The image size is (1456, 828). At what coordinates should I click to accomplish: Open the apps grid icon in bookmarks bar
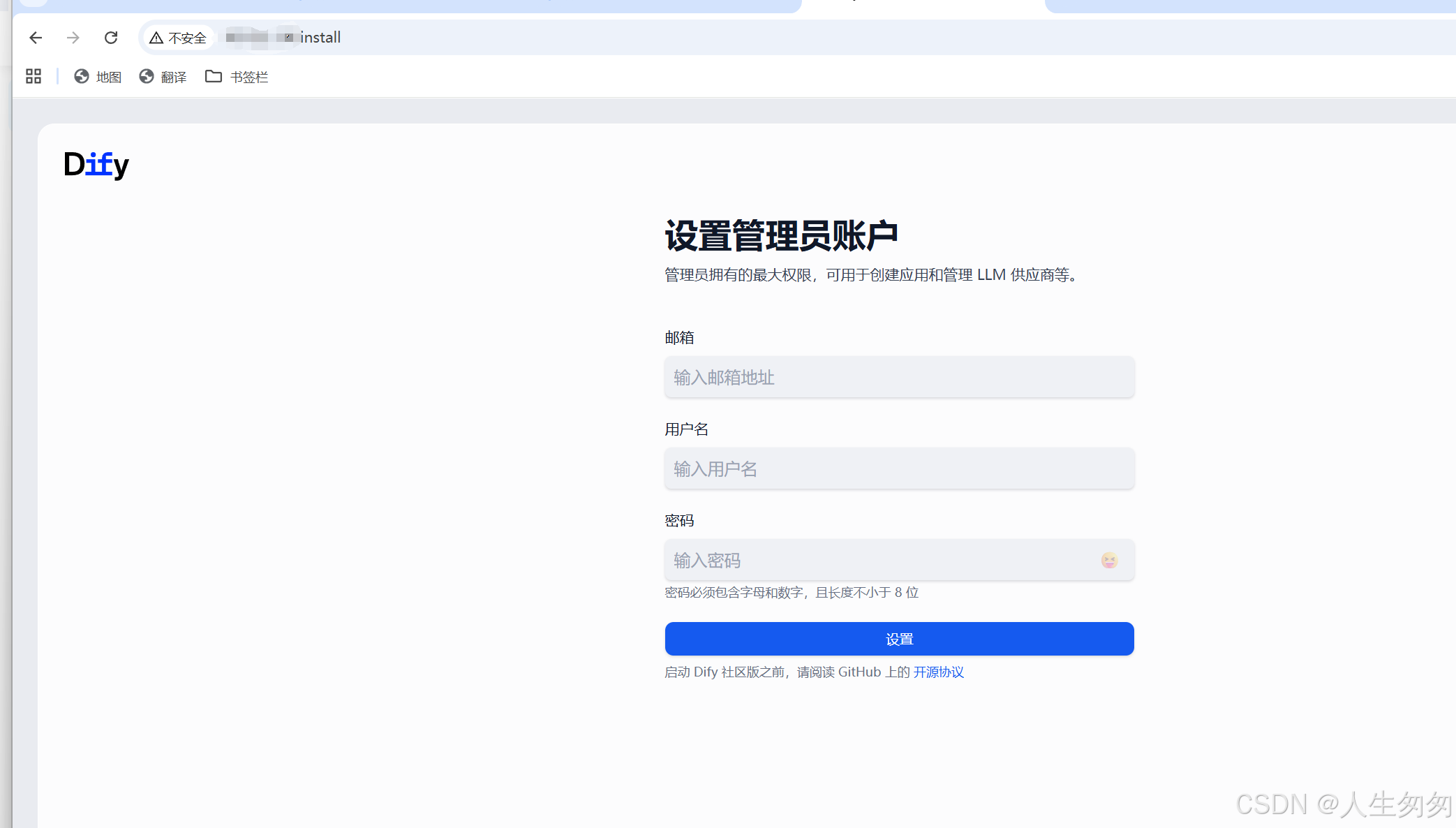(x=34, y=76)
